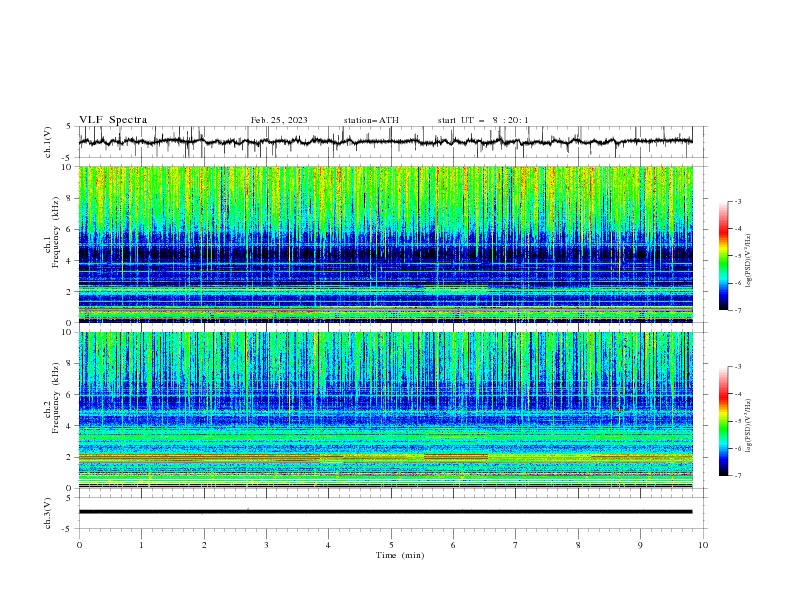Click the upper 'log(PSD)(V²/Hz)' colorbar label
The height and width of the screenshot is (612, 792).
coord(749,261)
